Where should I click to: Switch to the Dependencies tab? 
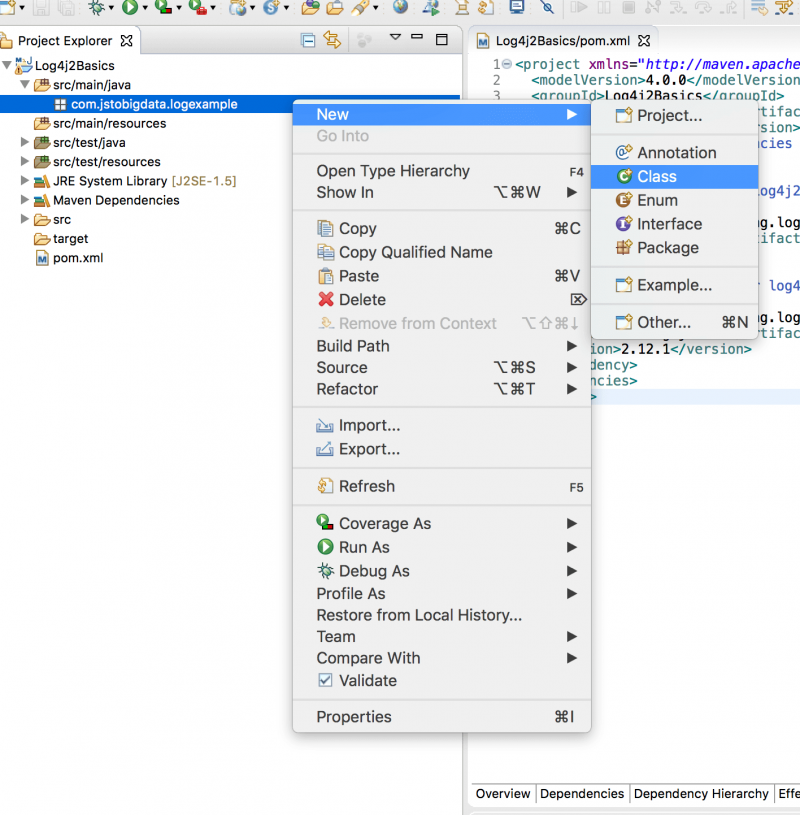coord(582,793)
